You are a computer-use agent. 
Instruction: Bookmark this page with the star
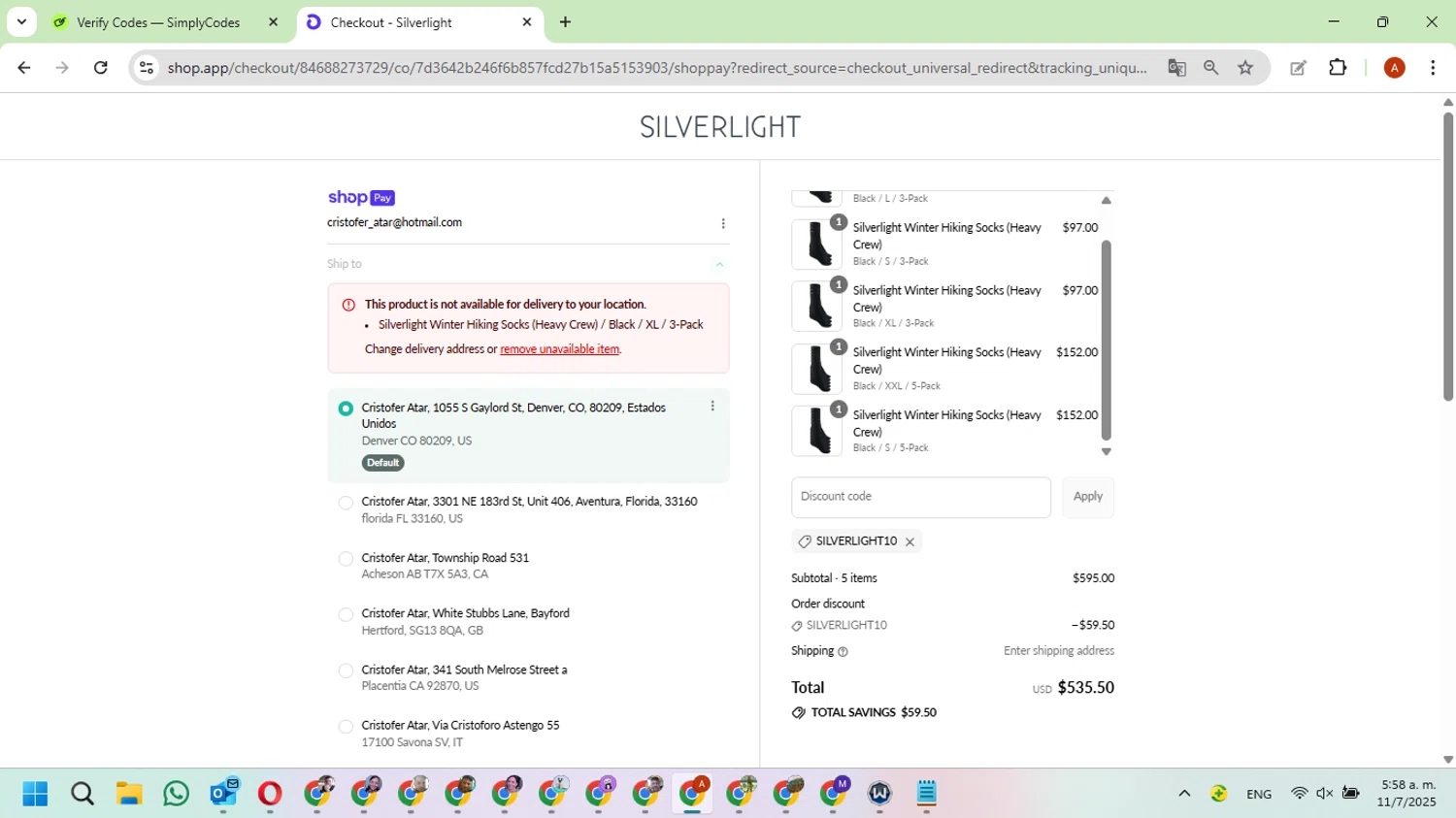coord(1245,68)
